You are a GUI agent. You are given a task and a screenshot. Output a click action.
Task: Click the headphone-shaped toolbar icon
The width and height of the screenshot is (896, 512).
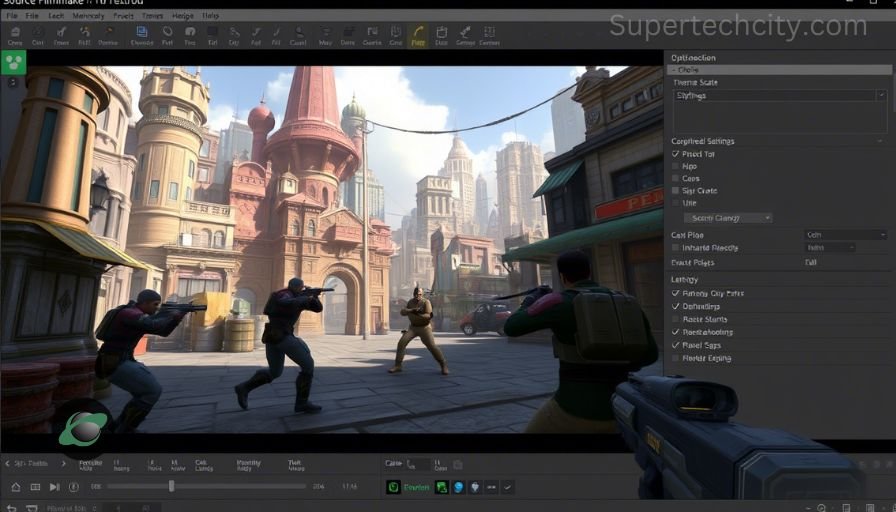190,32
